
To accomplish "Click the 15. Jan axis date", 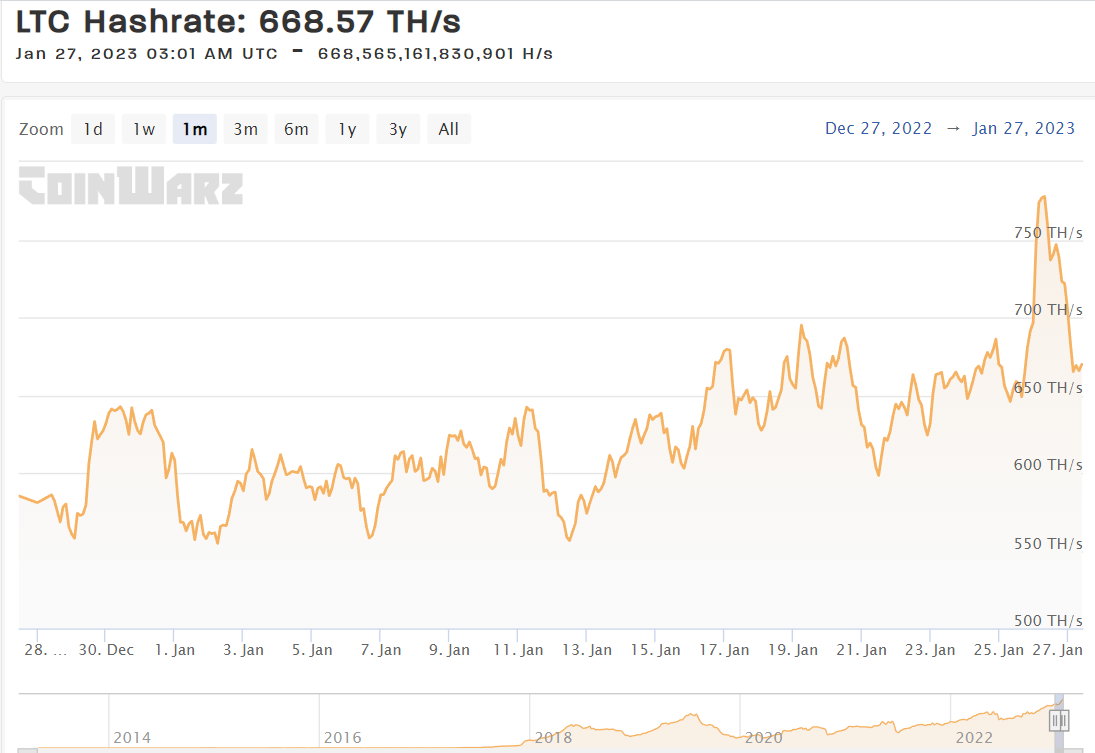I will 655,650.
